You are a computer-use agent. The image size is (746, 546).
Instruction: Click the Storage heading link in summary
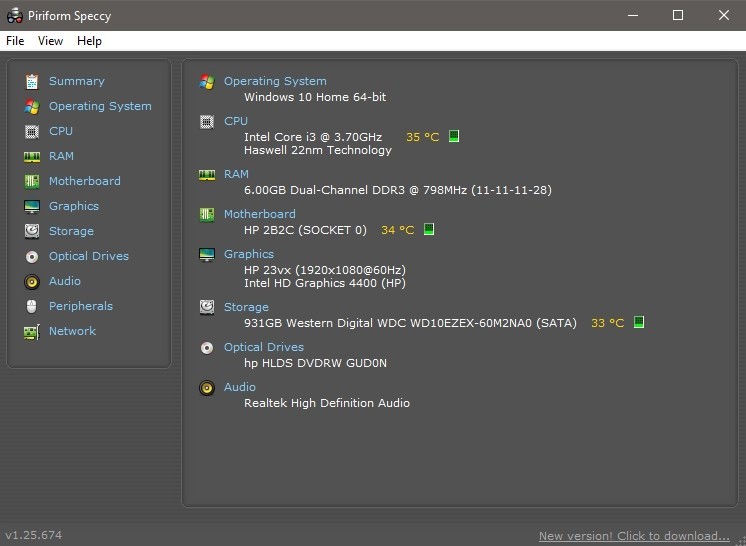point(246,307)
